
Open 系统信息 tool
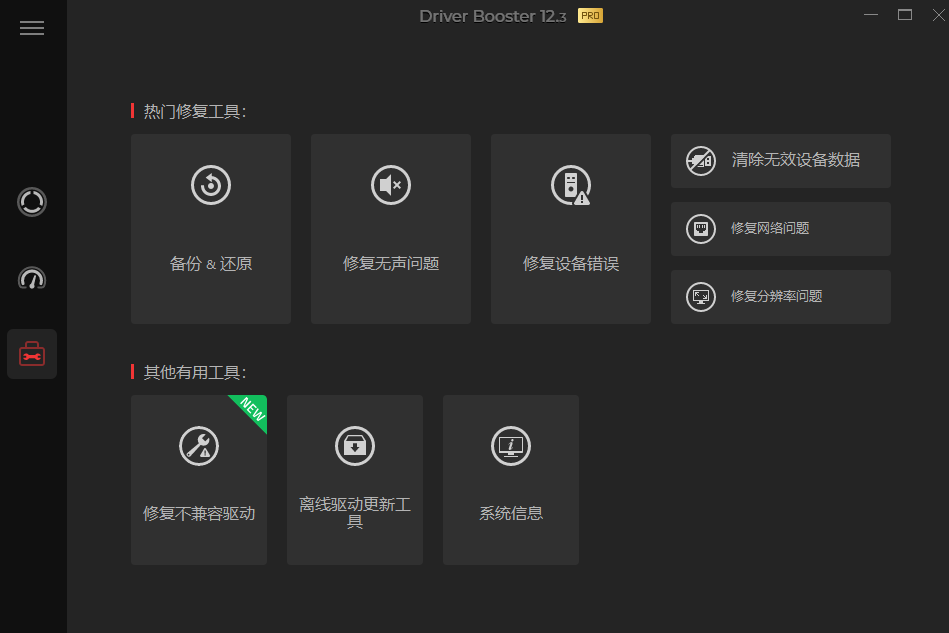click(511, 480)
